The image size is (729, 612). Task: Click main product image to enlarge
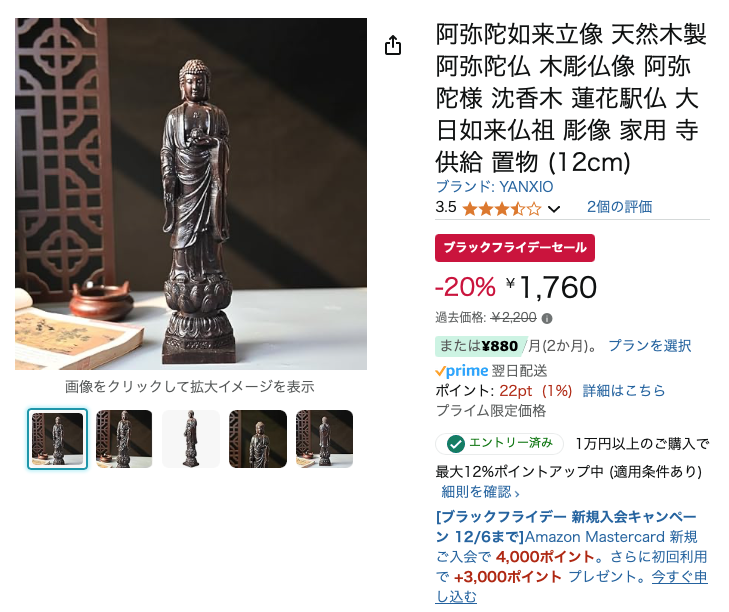191,194
